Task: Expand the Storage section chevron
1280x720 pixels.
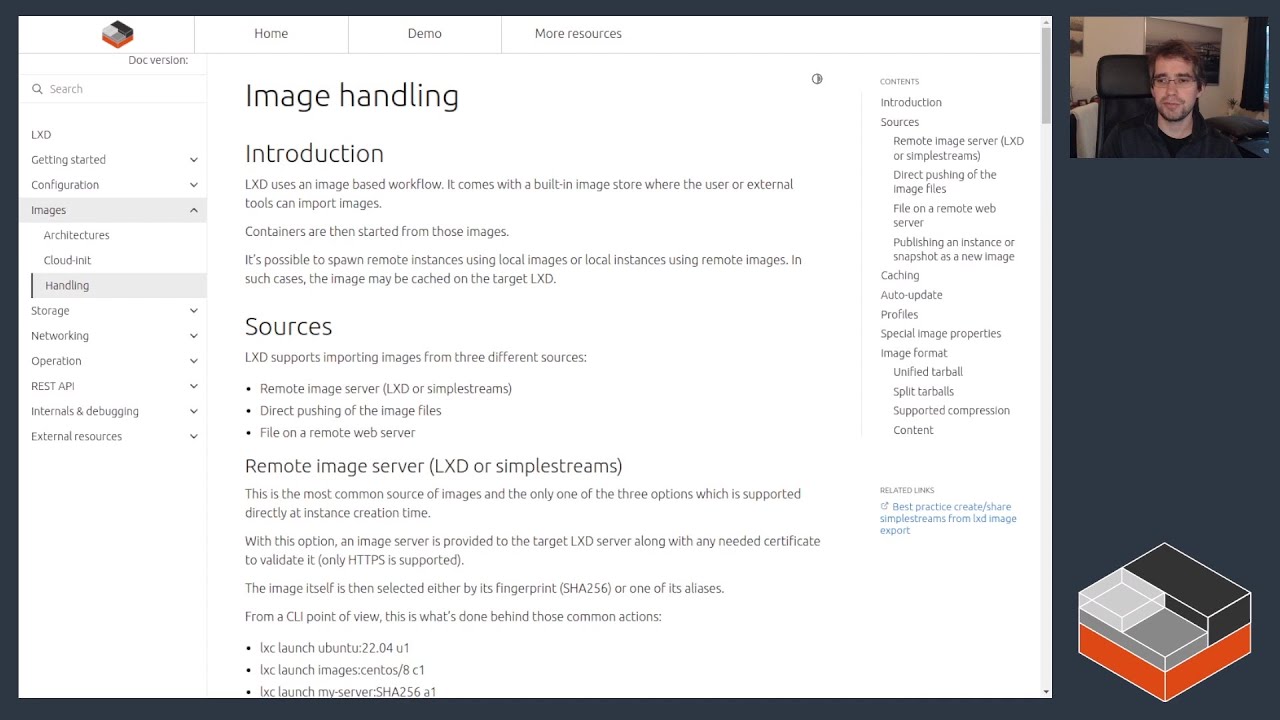Action: pyautogui.click(x=194, y=311)
